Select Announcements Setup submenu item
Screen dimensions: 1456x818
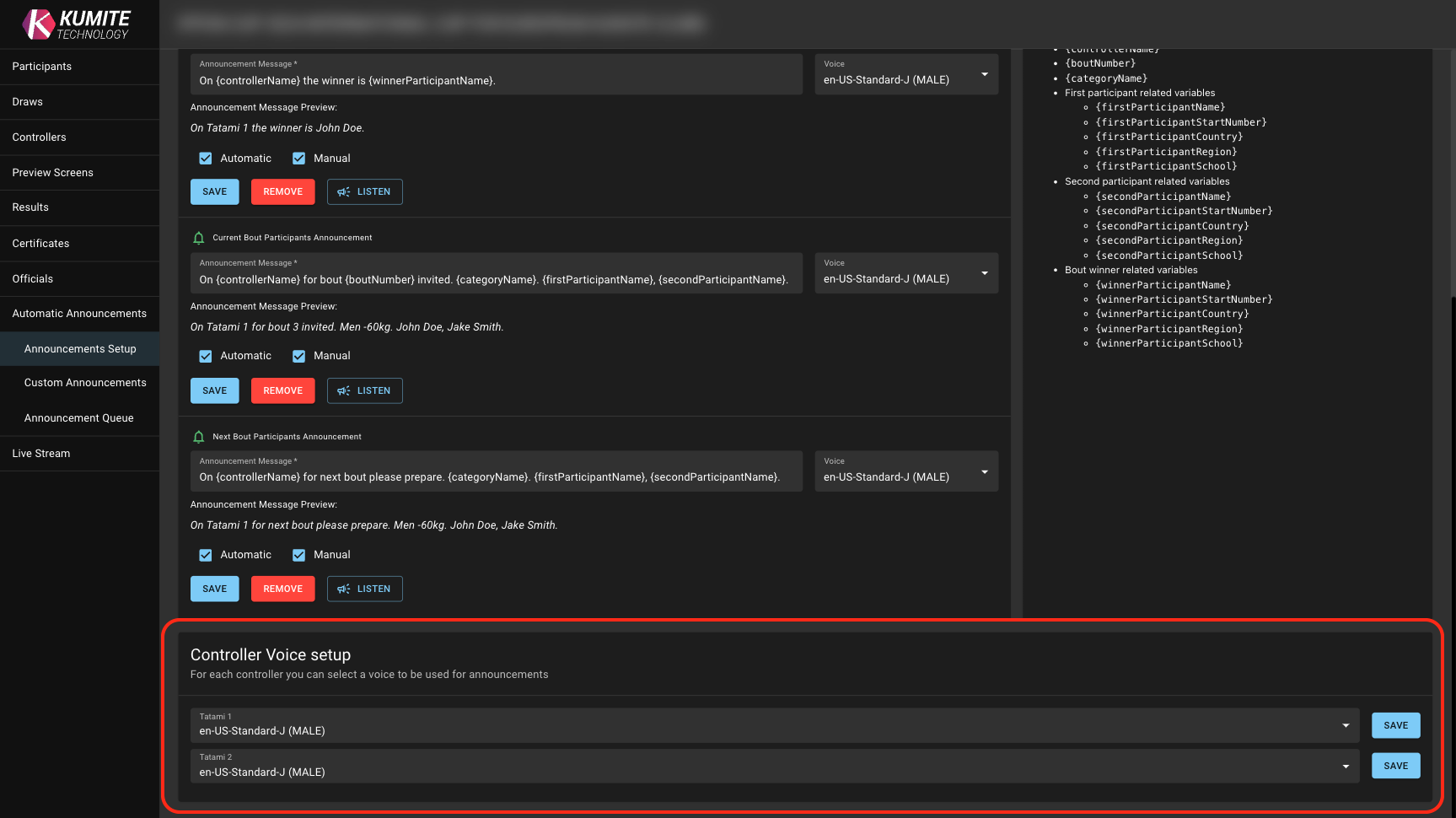(79, 349)
